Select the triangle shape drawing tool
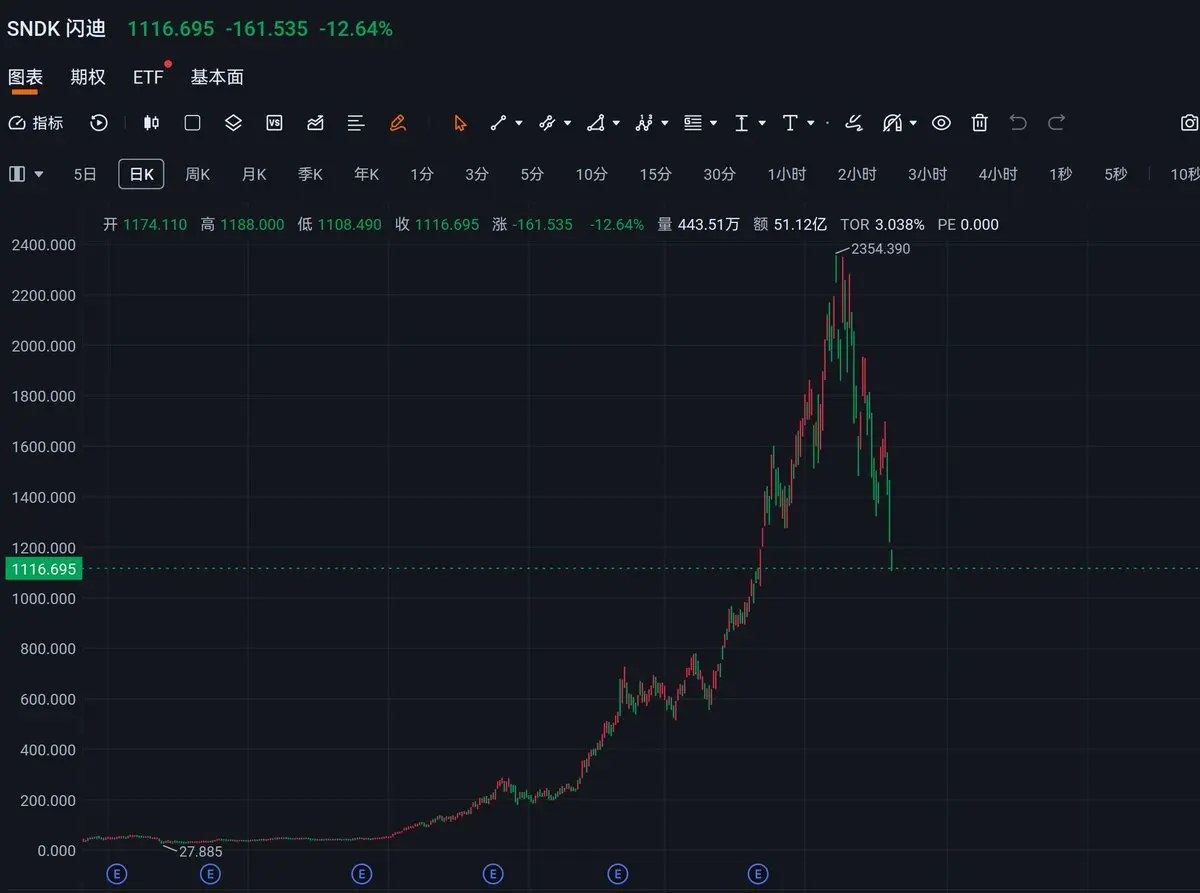 click(x=595, y=123)
